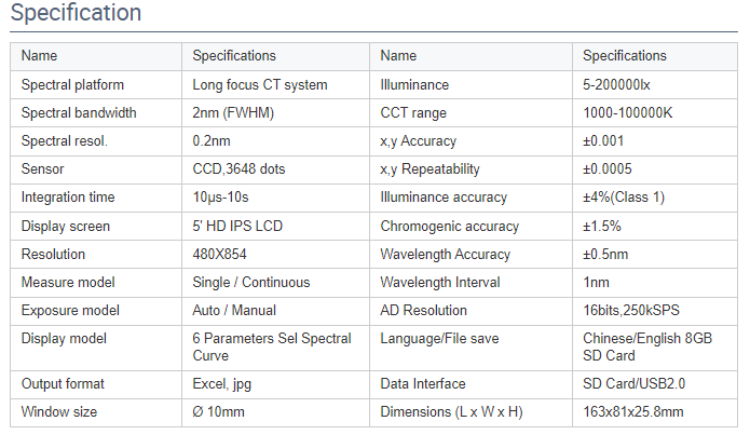Screen dimensions: 750x435
Task: Click the SD Card/USB2.0 data interface value
Action: pos(634,383)
